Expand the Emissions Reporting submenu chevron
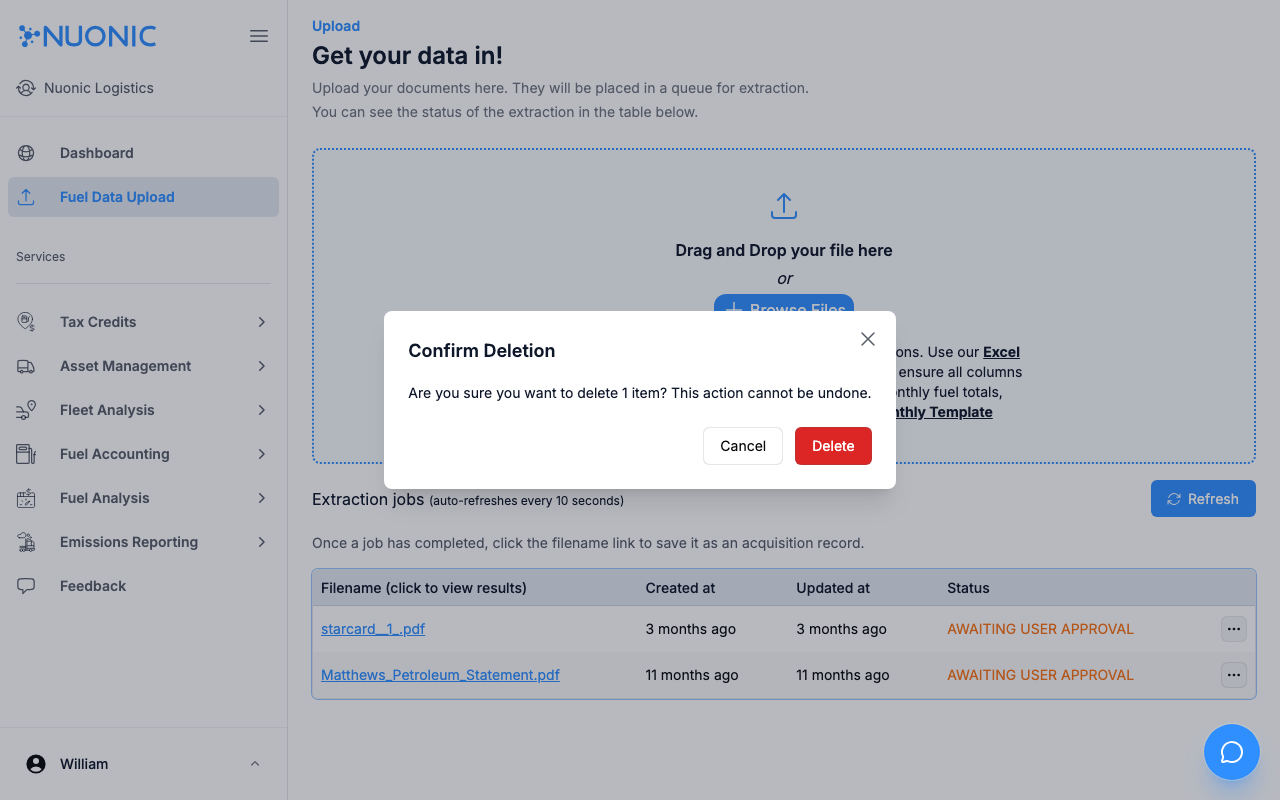The height and width of the screenshot is (800, 1280). coord(262,542)
